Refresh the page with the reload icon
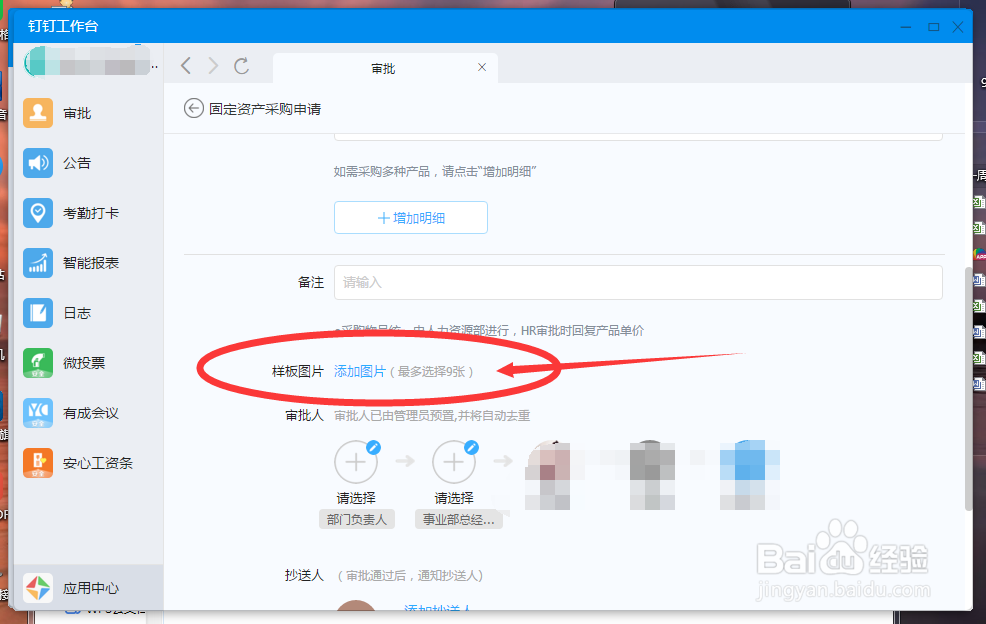This screenshot has width=986, height=624. [242, 65]
